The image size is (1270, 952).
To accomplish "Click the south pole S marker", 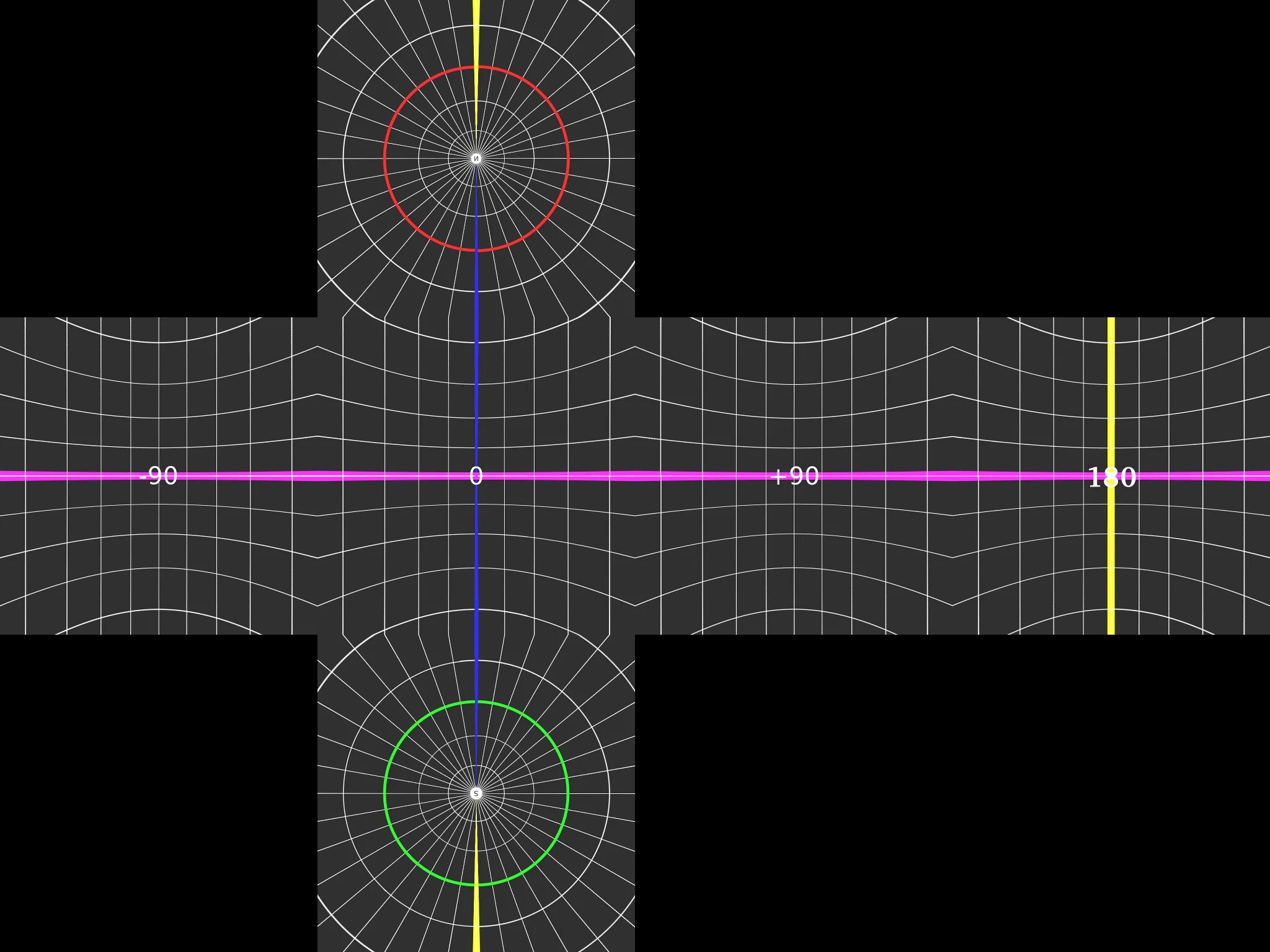I will 476,793.
